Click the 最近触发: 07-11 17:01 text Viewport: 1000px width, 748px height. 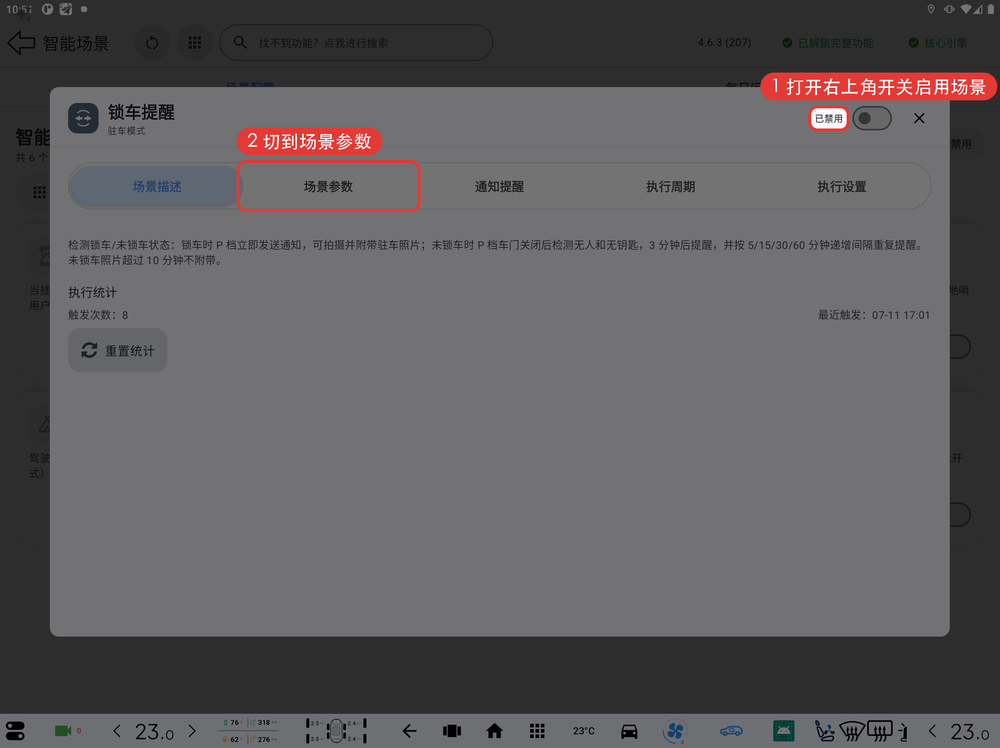[874, 315]
